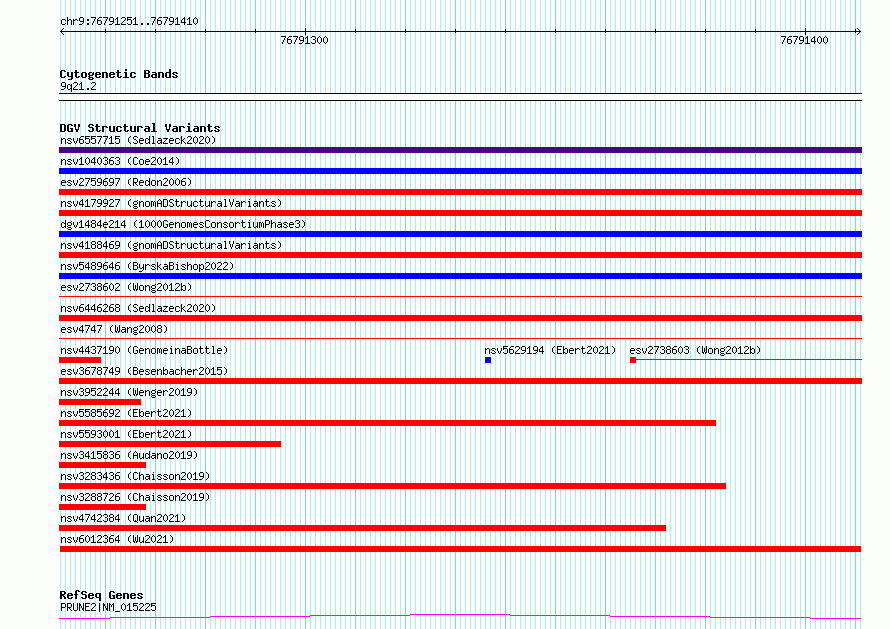Select variant label nsv5629194 (Ebert2021)
Viewport: 890px width, 629px height.
[x=550, y=350]
